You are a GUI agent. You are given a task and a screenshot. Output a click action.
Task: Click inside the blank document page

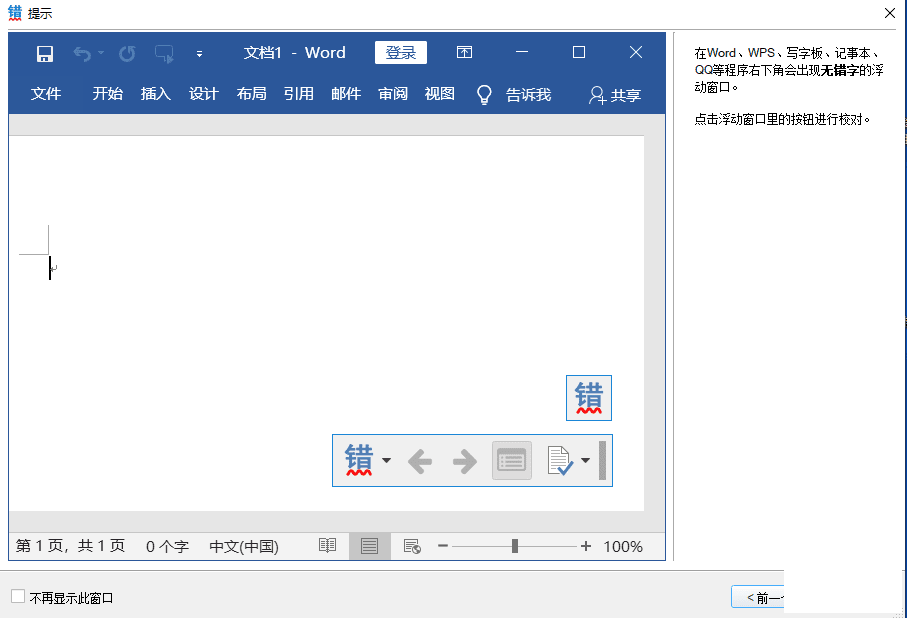[x=326, y=323]
